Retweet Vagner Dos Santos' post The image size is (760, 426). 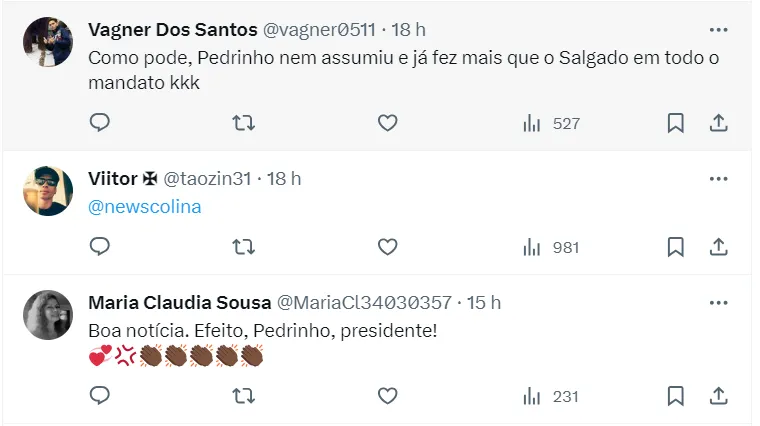tap(243, 123)
